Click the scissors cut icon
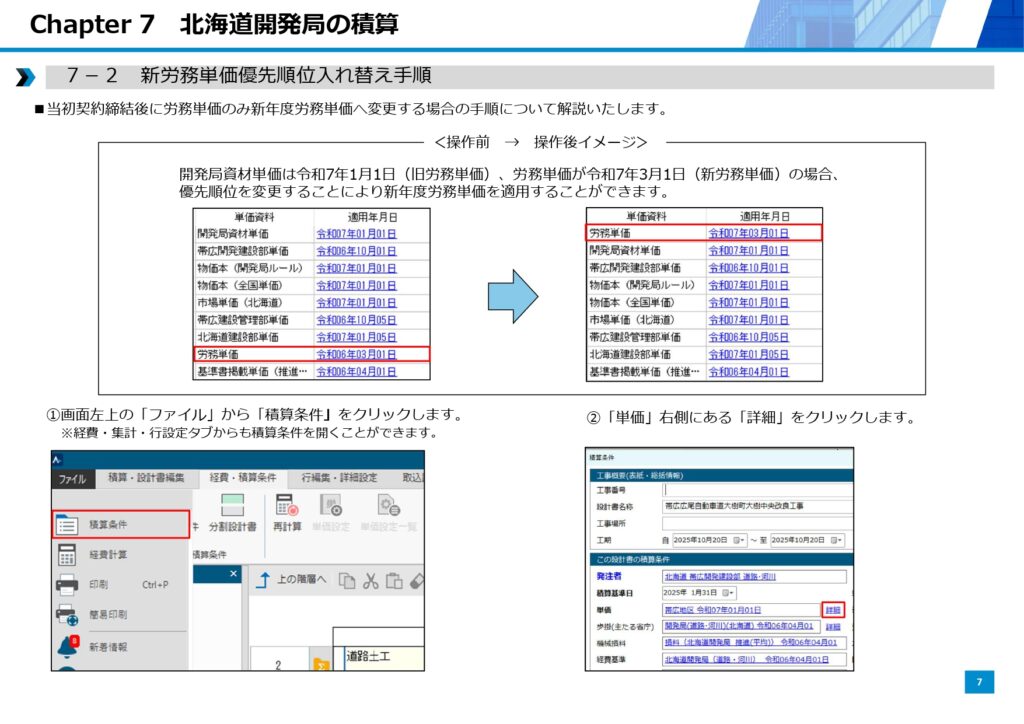Image resolution: width=1024 pixels, height=724 pixels. [x=371, y=580]
